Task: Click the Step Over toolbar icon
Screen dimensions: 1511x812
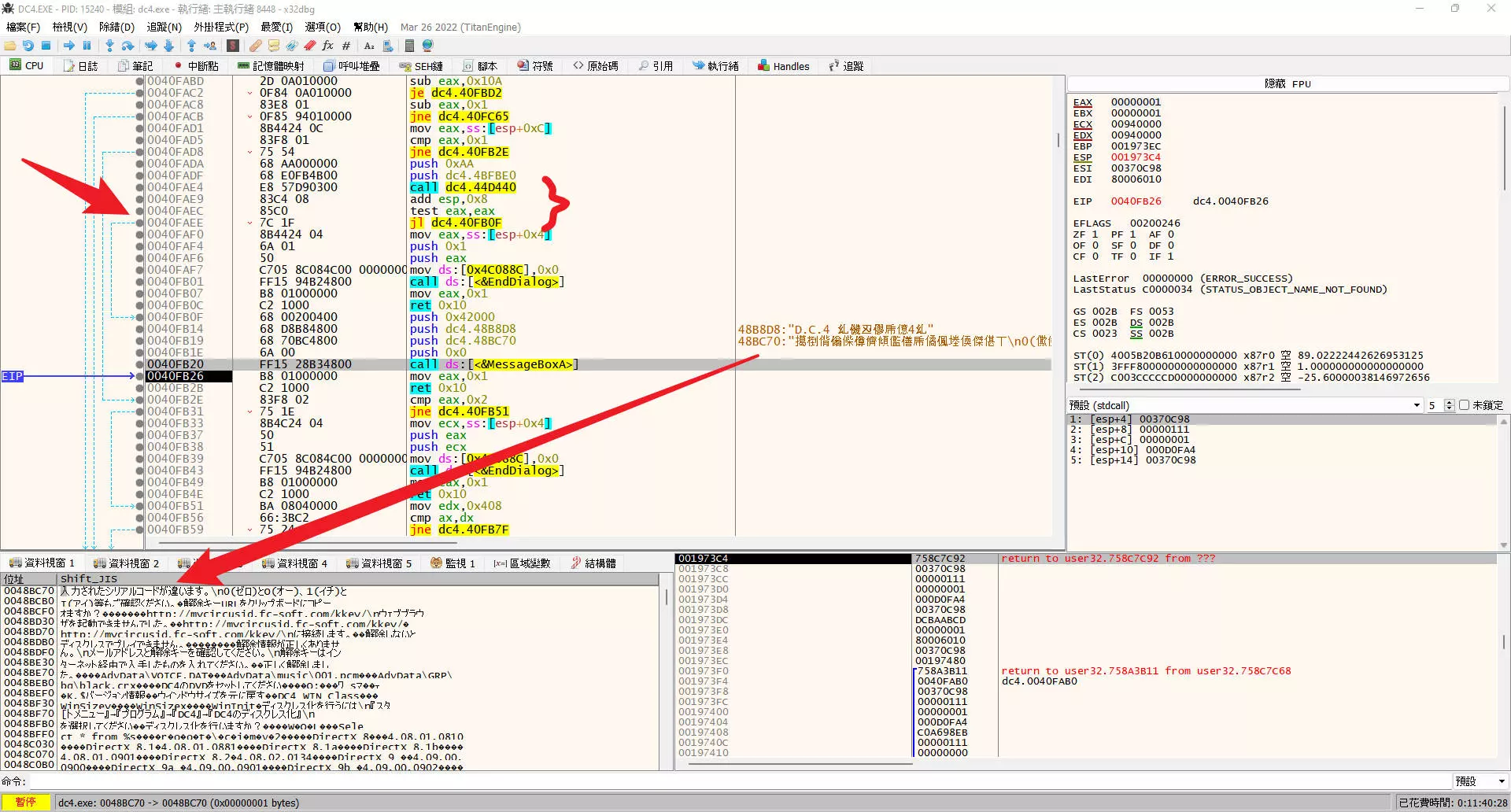Action: (x=128, y=46)
